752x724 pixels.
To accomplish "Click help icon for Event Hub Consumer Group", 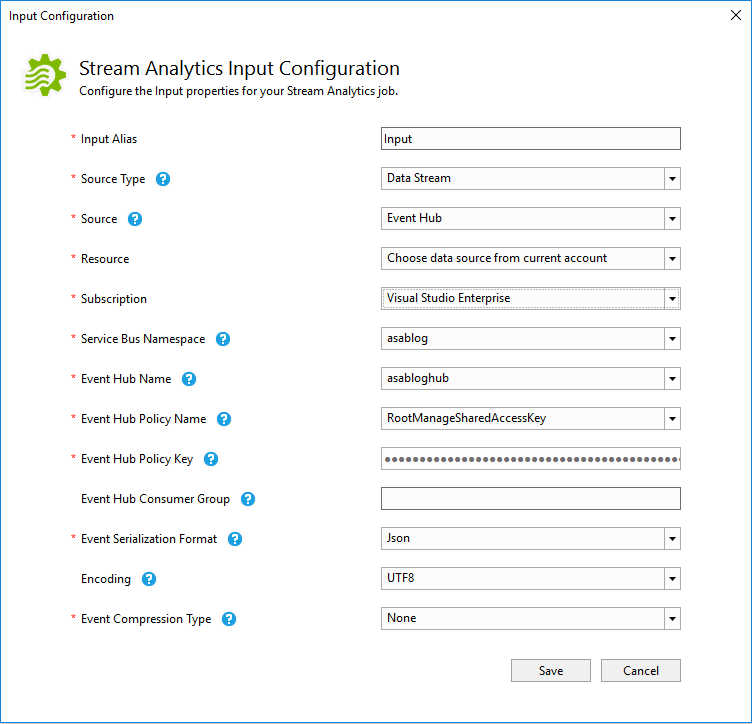I will (248, 499).
